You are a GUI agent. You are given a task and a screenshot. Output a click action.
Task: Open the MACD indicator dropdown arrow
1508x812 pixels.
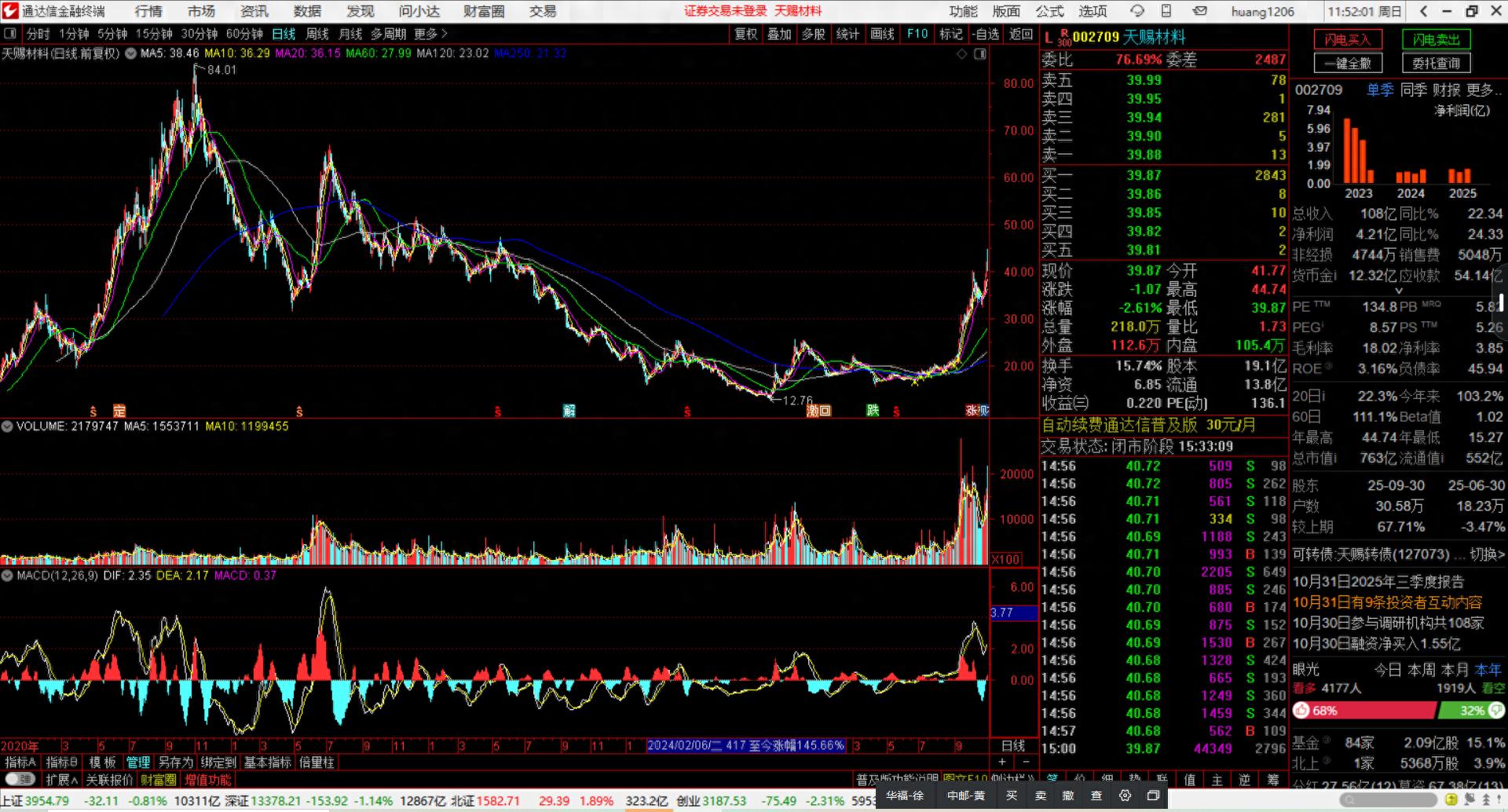tap(7, 576)
